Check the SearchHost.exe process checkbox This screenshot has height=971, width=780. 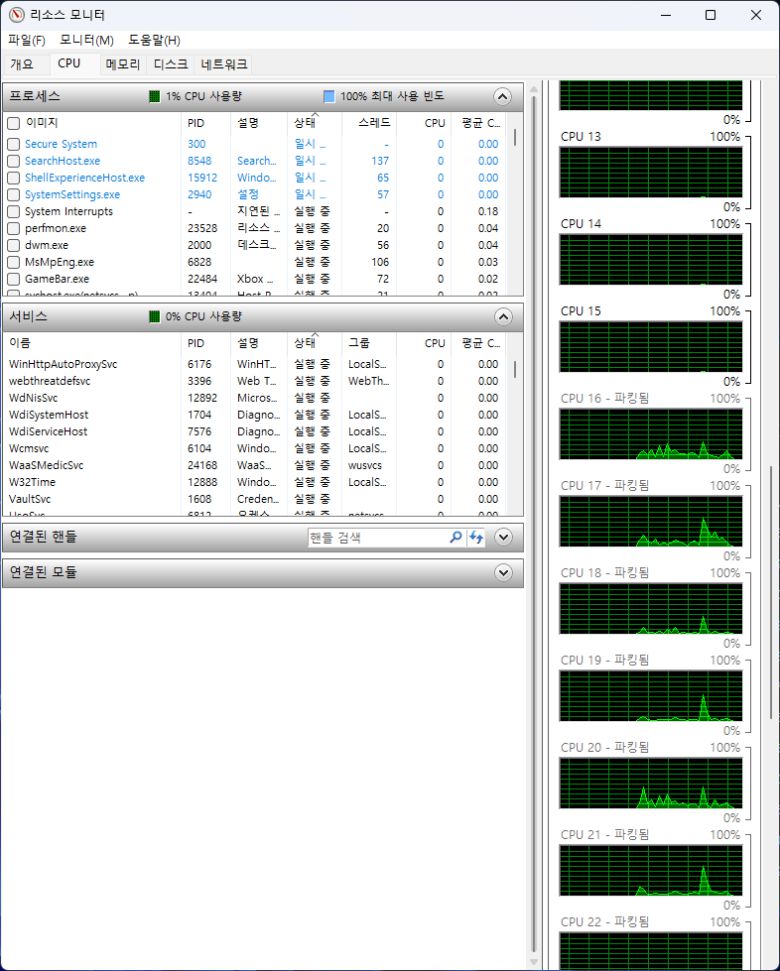pyautogui.click(x=13, y=161)
